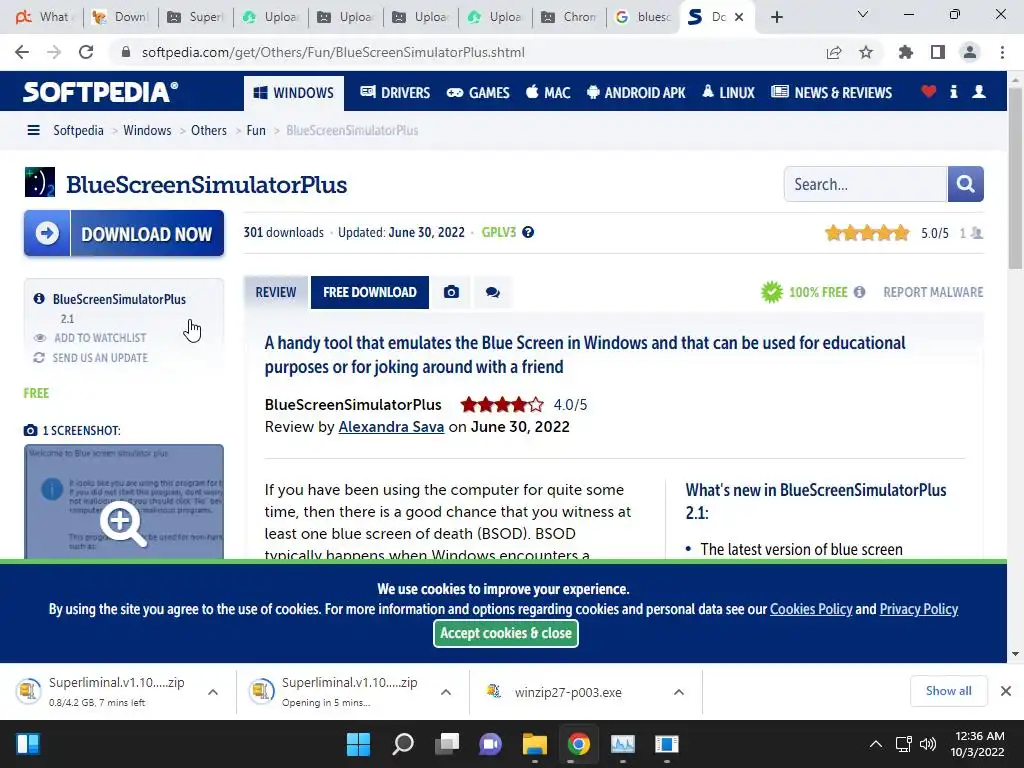Click the user account icon in Softpedia header
The width and height of the screenshot is (1024, 768).
click(978, 91)
